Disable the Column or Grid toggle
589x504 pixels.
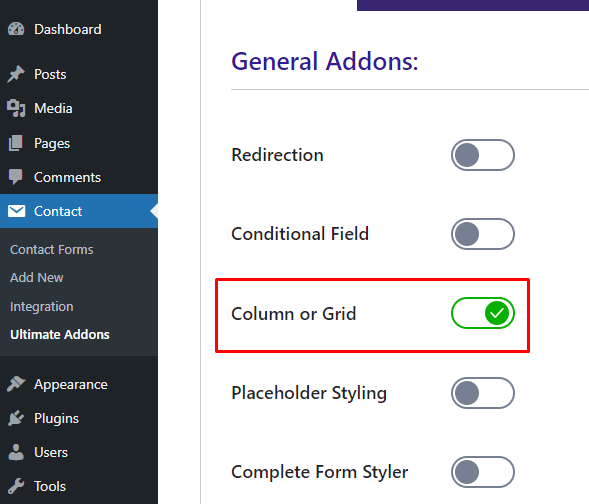(483, 313)
